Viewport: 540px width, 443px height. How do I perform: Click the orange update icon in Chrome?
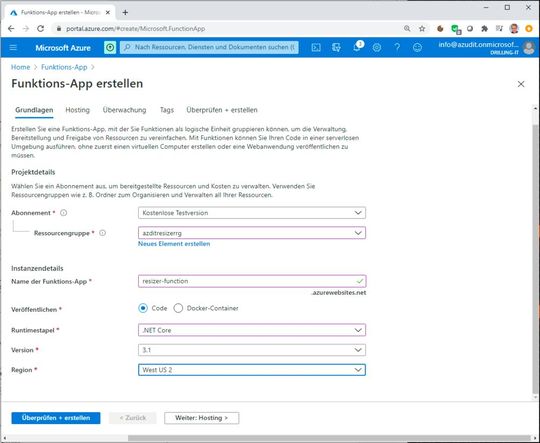529,29
